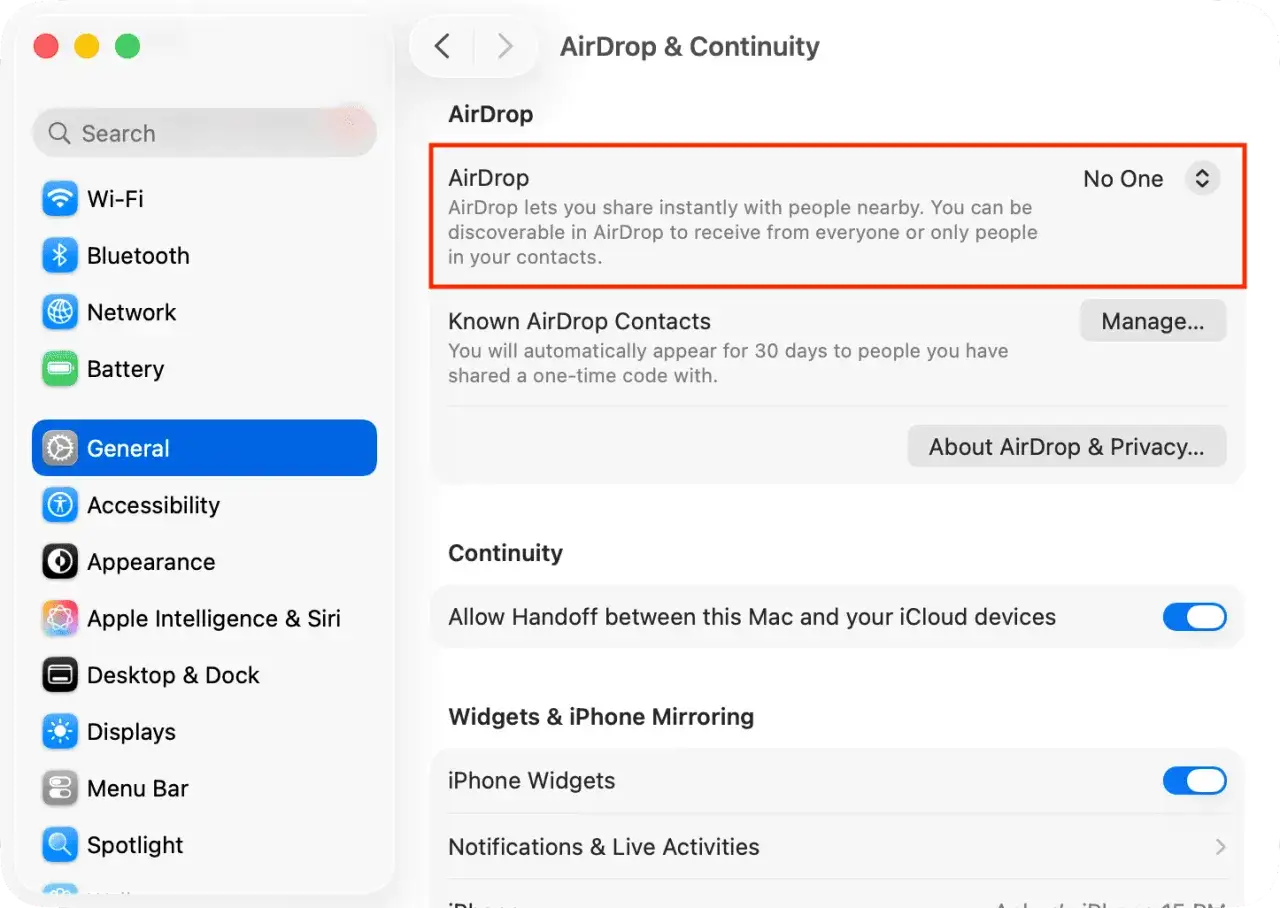
Task: Open Wi-Fi settings icon in sidebar
Action: pyautogui.click(x=60, y=199)
